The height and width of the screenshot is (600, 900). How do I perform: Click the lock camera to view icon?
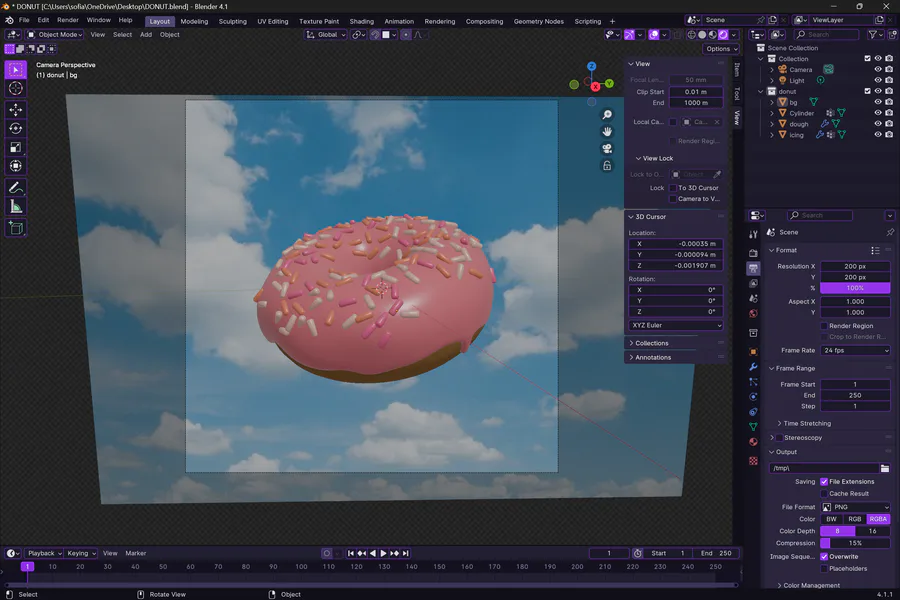(607, 166)
